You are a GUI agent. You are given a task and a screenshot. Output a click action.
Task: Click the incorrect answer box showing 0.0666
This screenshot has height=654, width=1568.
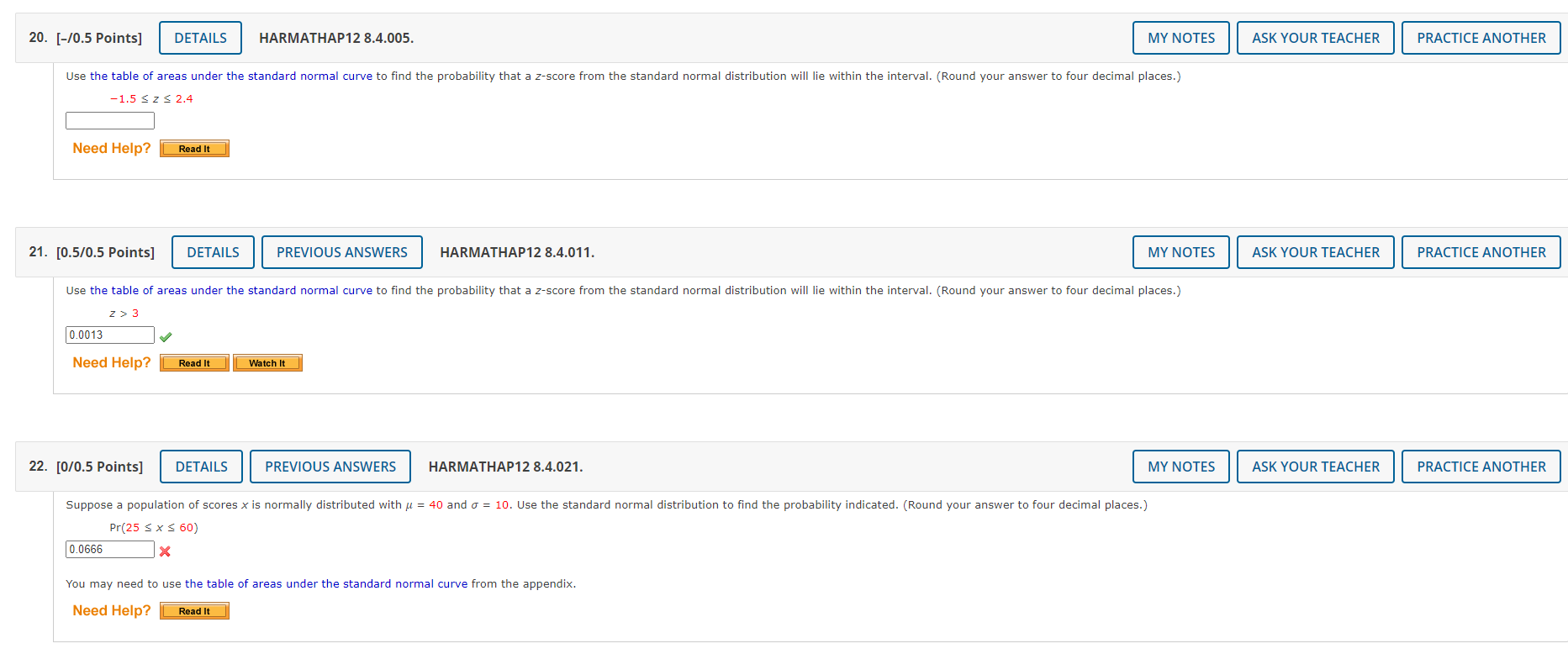109,549
